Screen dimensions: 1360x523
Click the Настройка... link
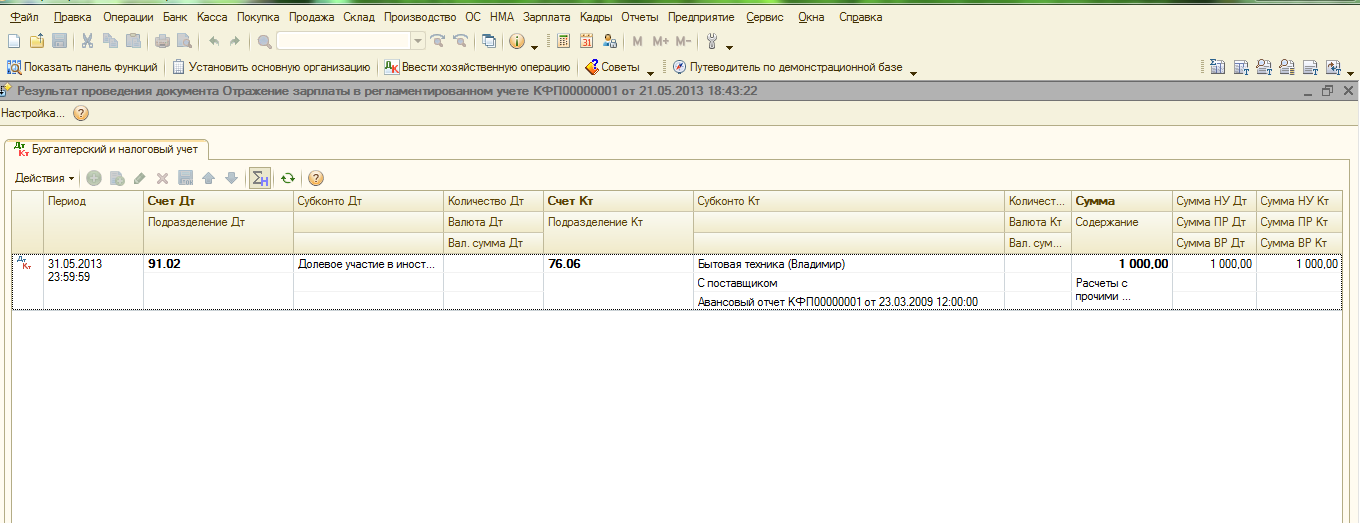33,113
